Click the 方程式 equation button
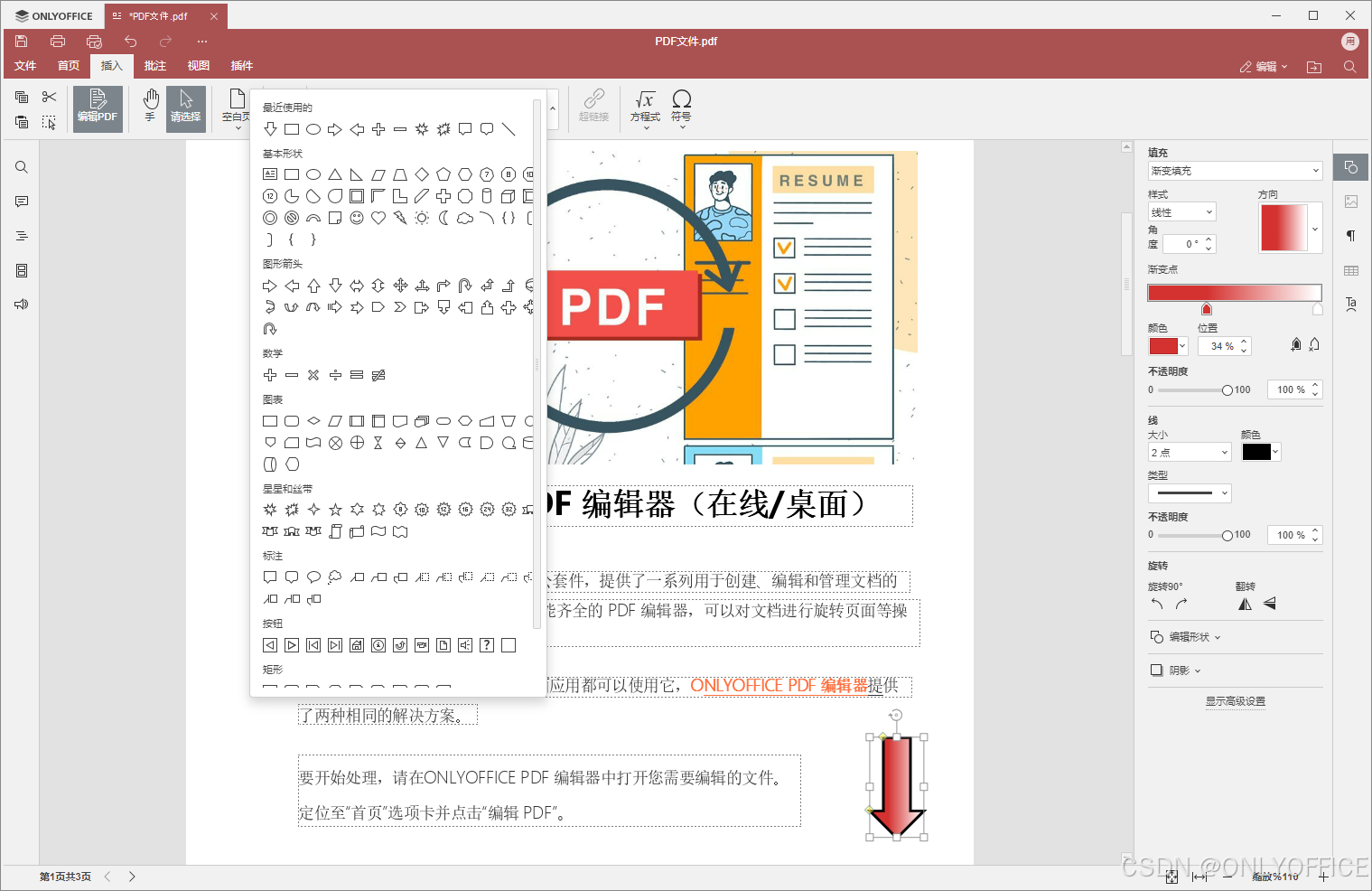The height and width of the screenshot is (891, 1372). [x=645, y=109]
